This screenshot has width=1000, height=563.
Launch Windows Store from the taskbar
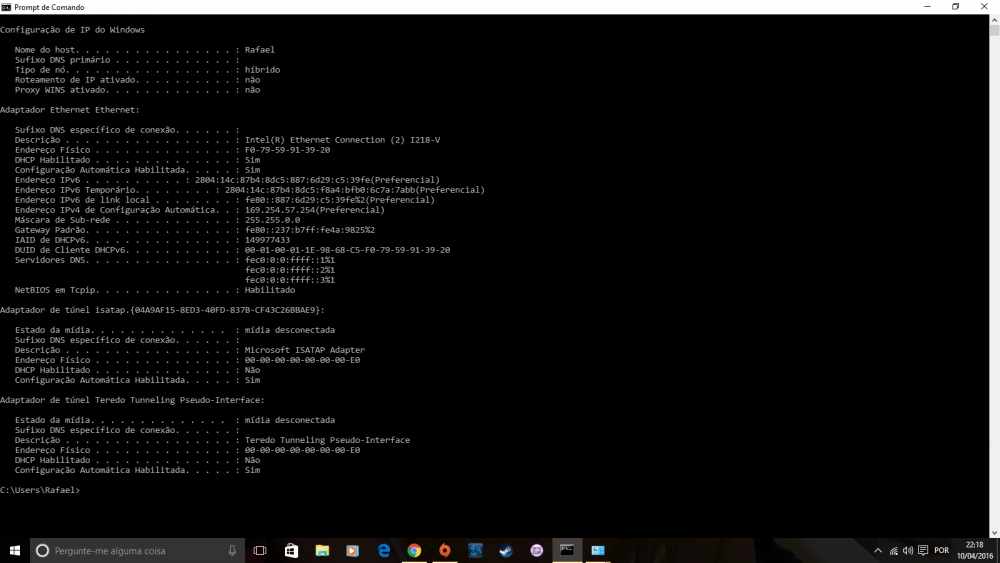click(x=291, y=550)
